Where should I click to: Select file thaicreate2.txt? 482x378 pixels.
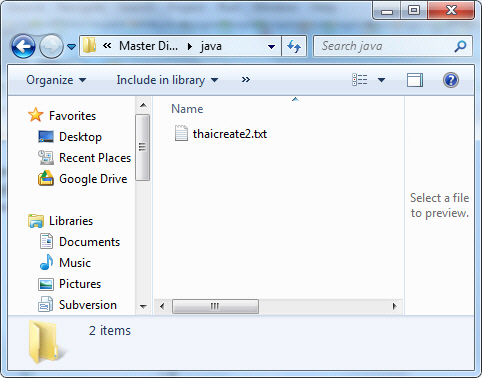(230, 134)
